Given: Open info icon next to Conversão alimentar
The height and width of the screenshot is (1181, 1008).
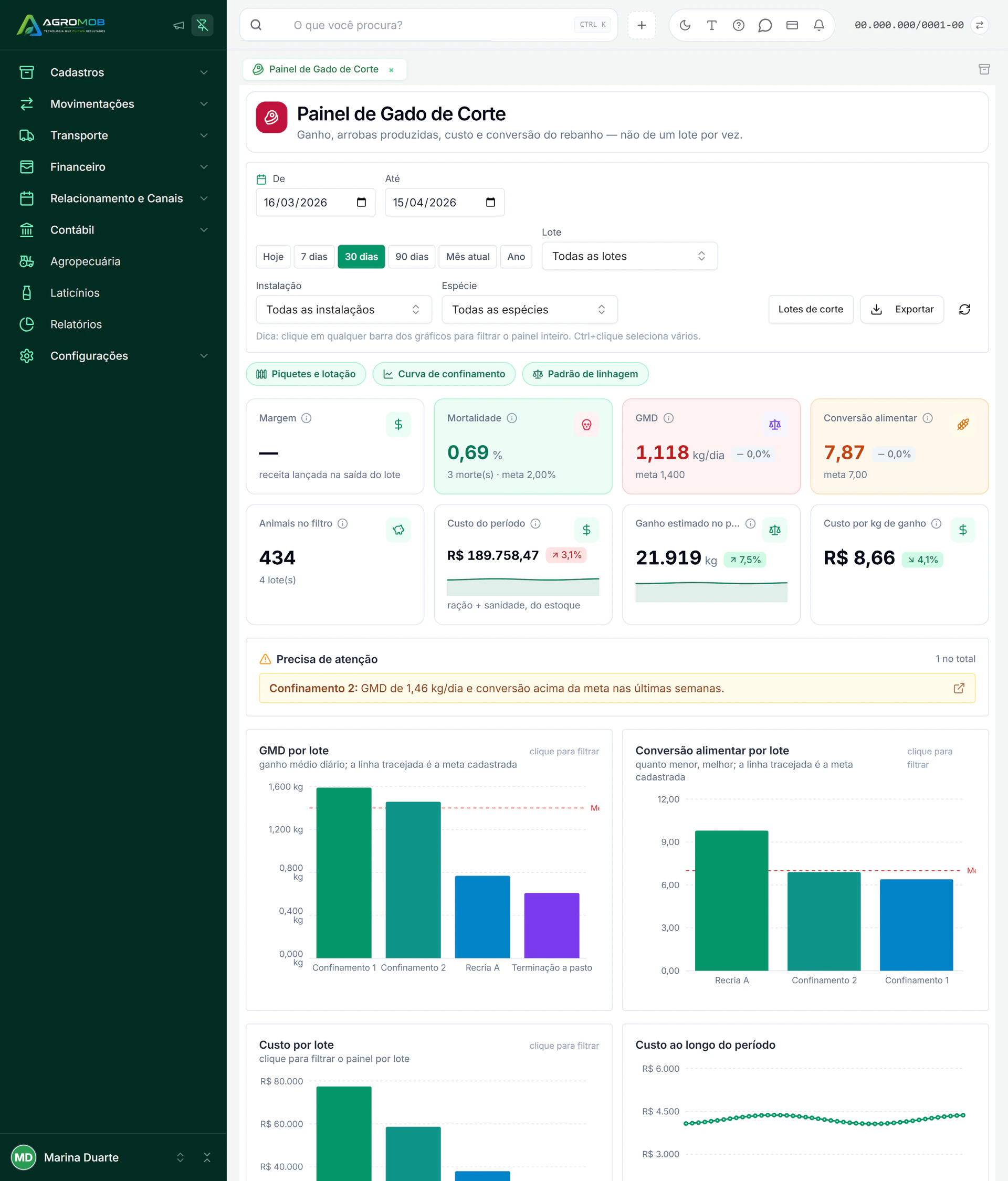Looking at the screenshot, I should click(x=928, y=418).
